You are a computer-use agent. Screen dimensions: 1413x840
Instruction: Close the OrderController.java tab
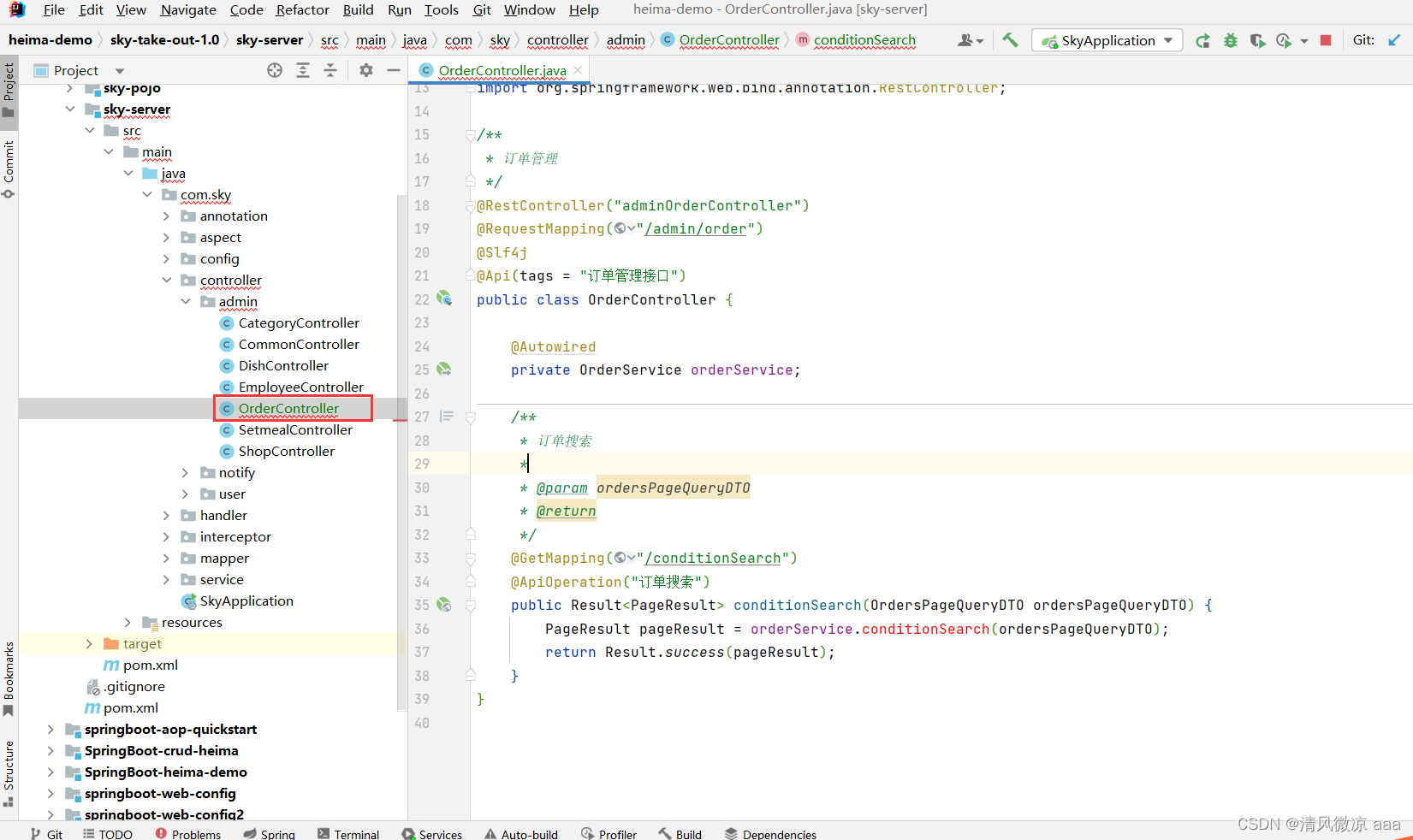click(578, 70)
